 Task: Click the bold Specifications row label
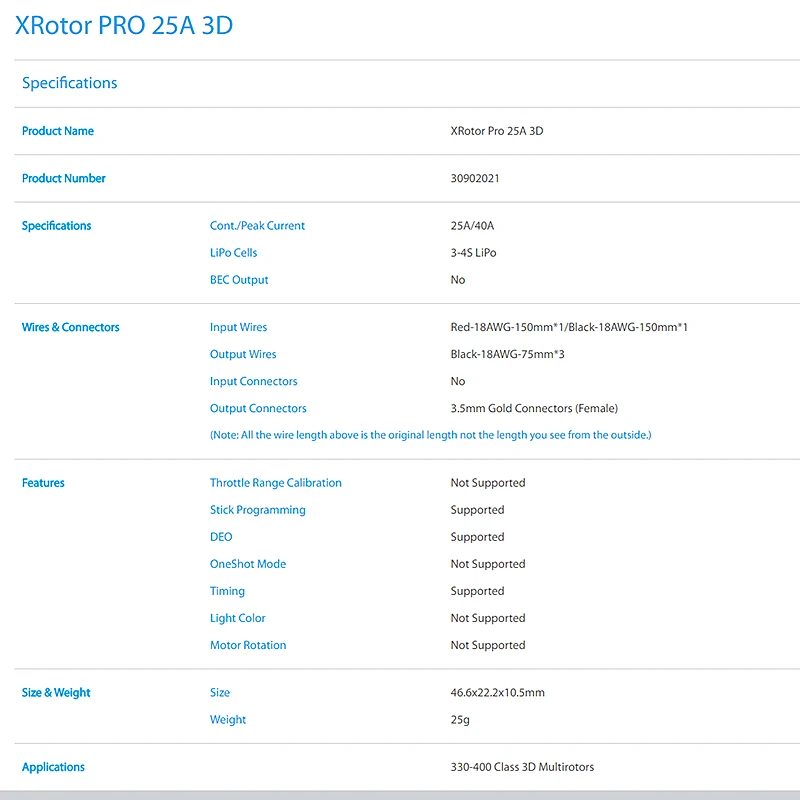click(x=57, y=226)
